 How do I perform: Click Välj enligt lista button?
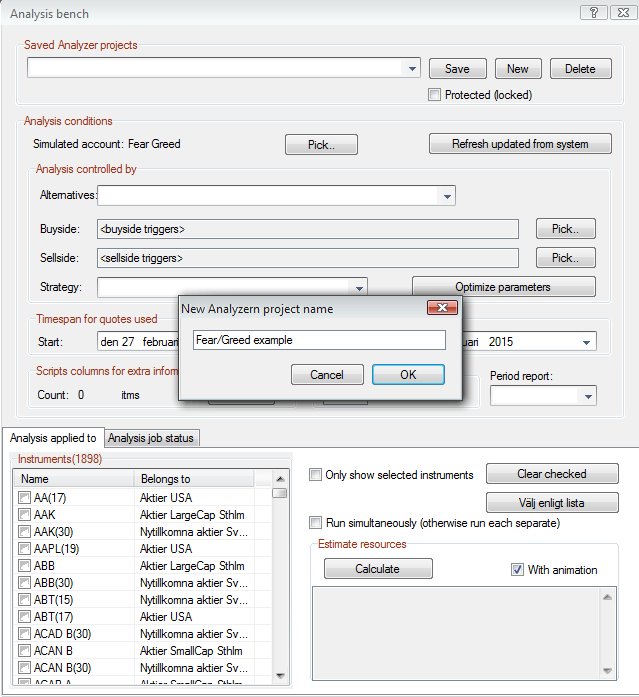tap(552, 503)
